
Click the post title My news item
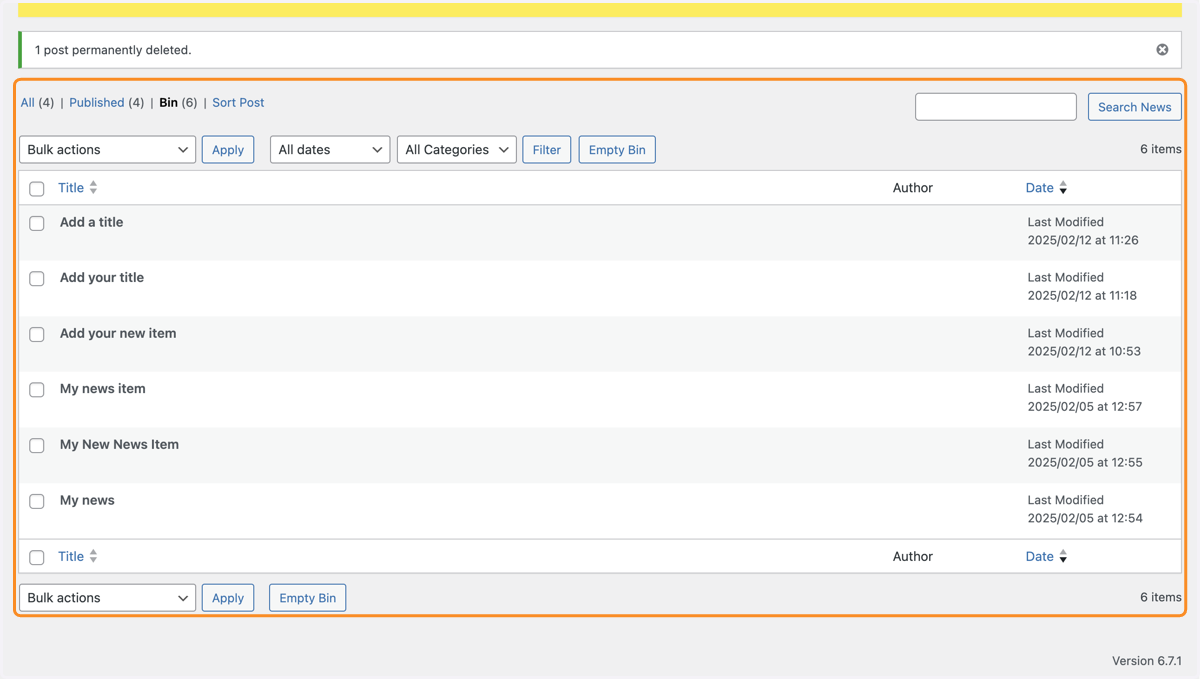point(102,388)
